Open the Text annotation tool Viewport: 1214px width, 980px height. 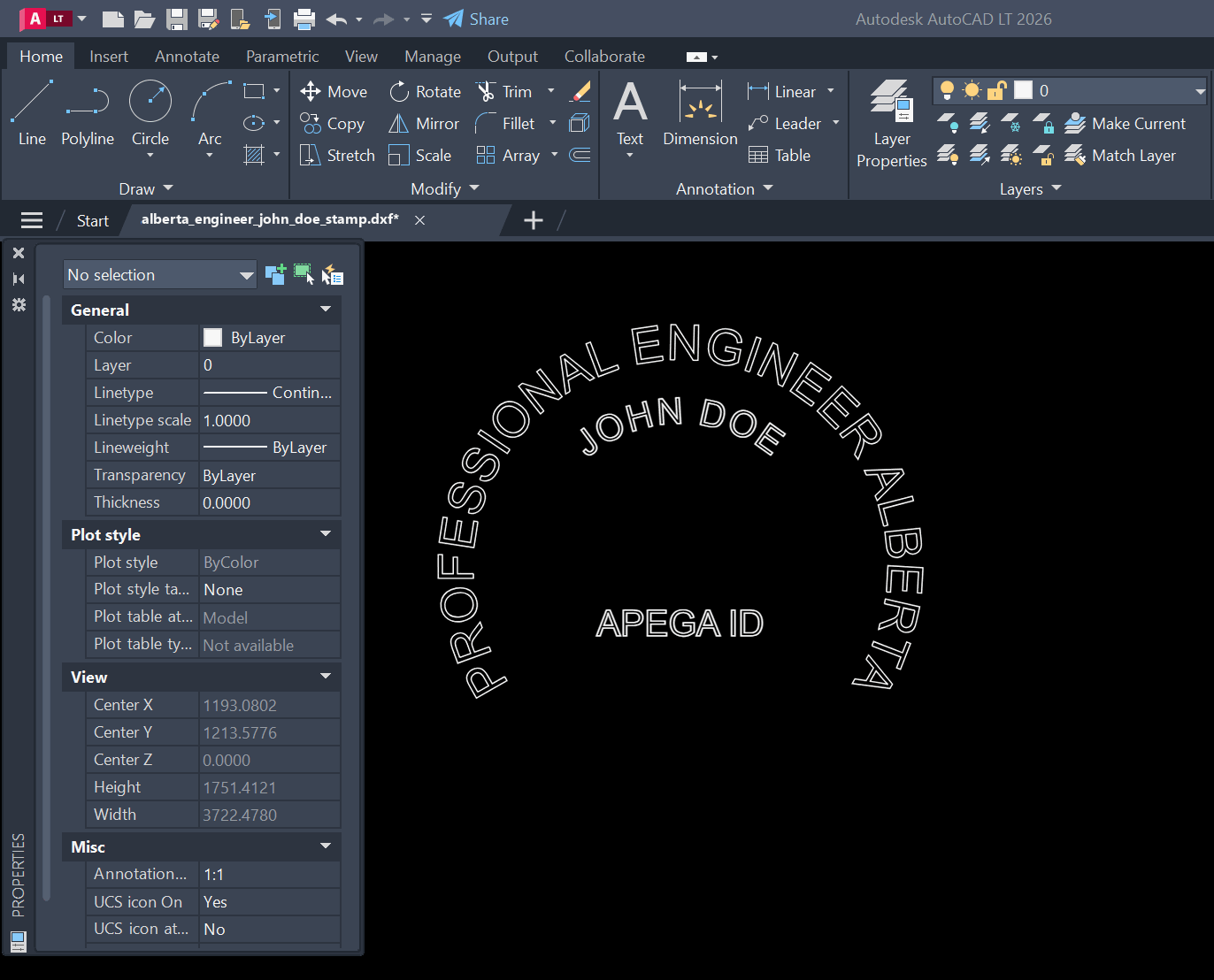(630, 113)
